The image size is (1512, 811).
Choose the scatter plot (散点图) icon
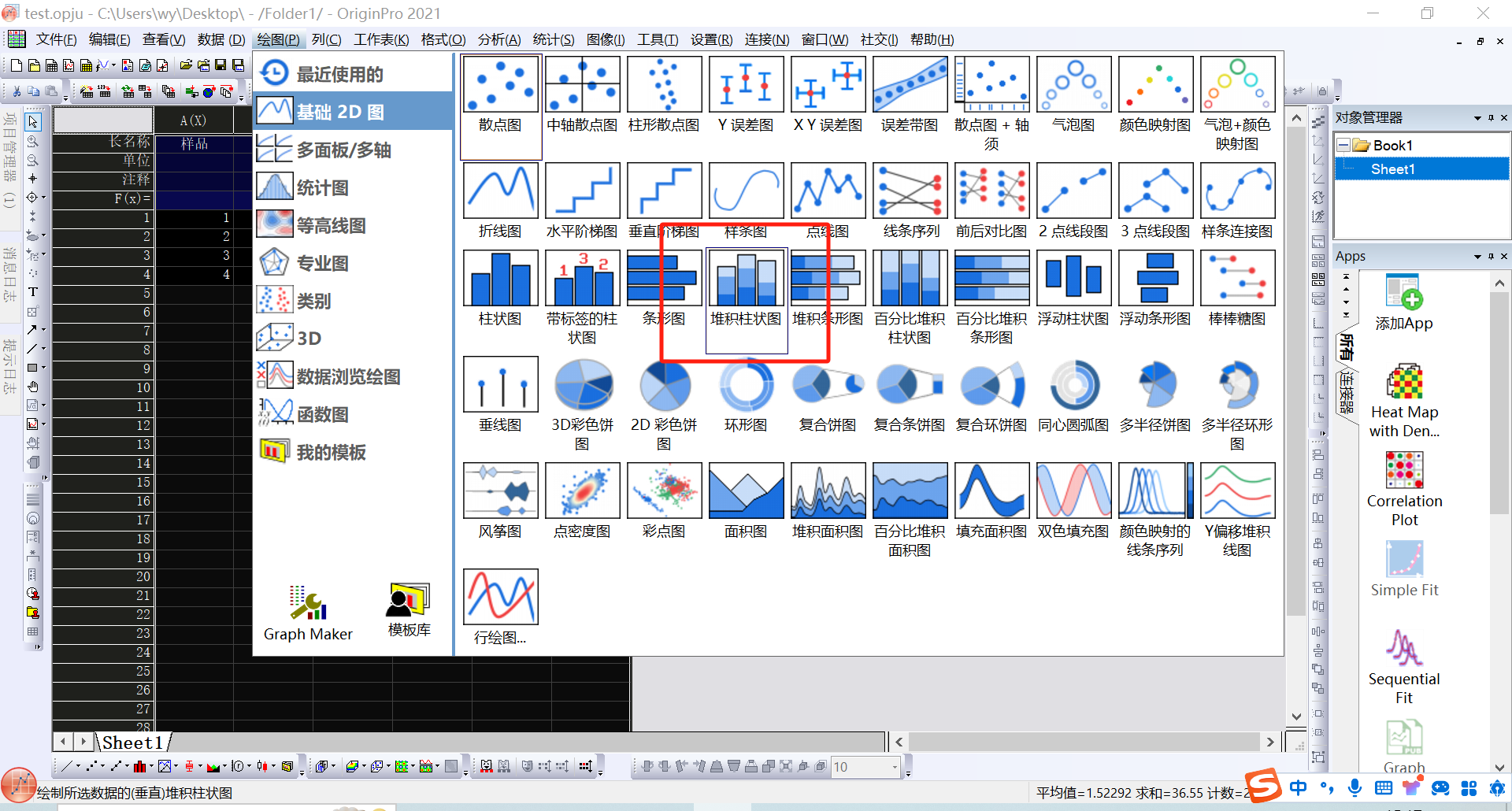tap(500, 84)
